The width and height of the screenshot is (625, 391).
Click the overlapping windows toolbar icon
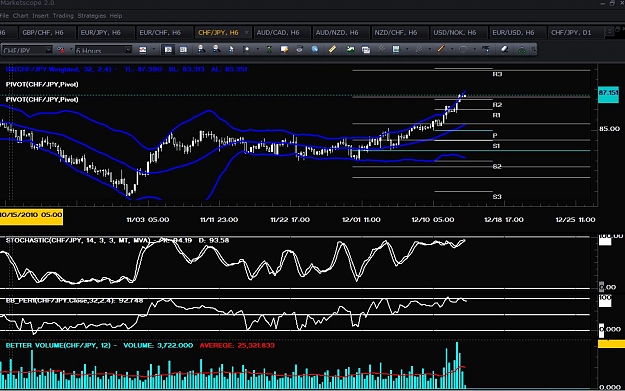pyautogui.click(x=366, y=50)
